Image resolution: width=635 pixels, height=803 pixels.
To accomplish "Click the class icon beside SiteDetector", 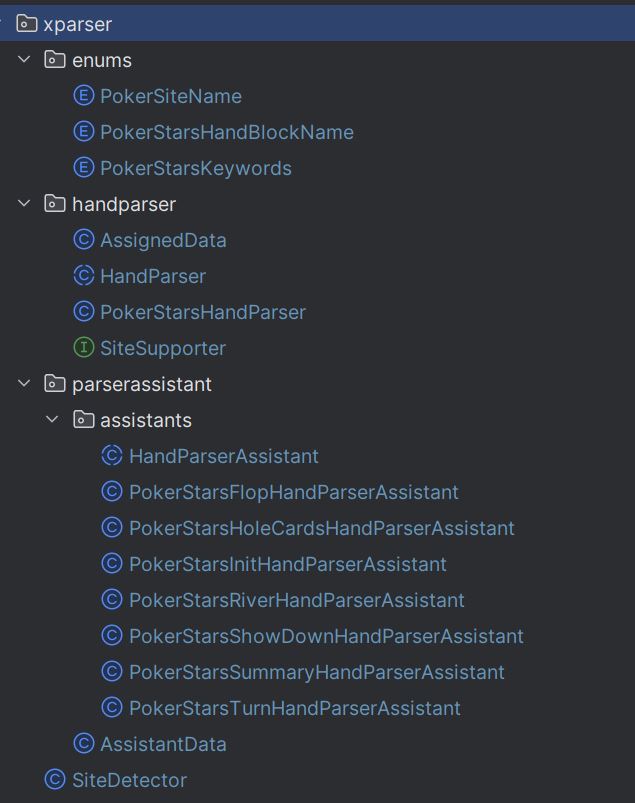I will point(55,779).
